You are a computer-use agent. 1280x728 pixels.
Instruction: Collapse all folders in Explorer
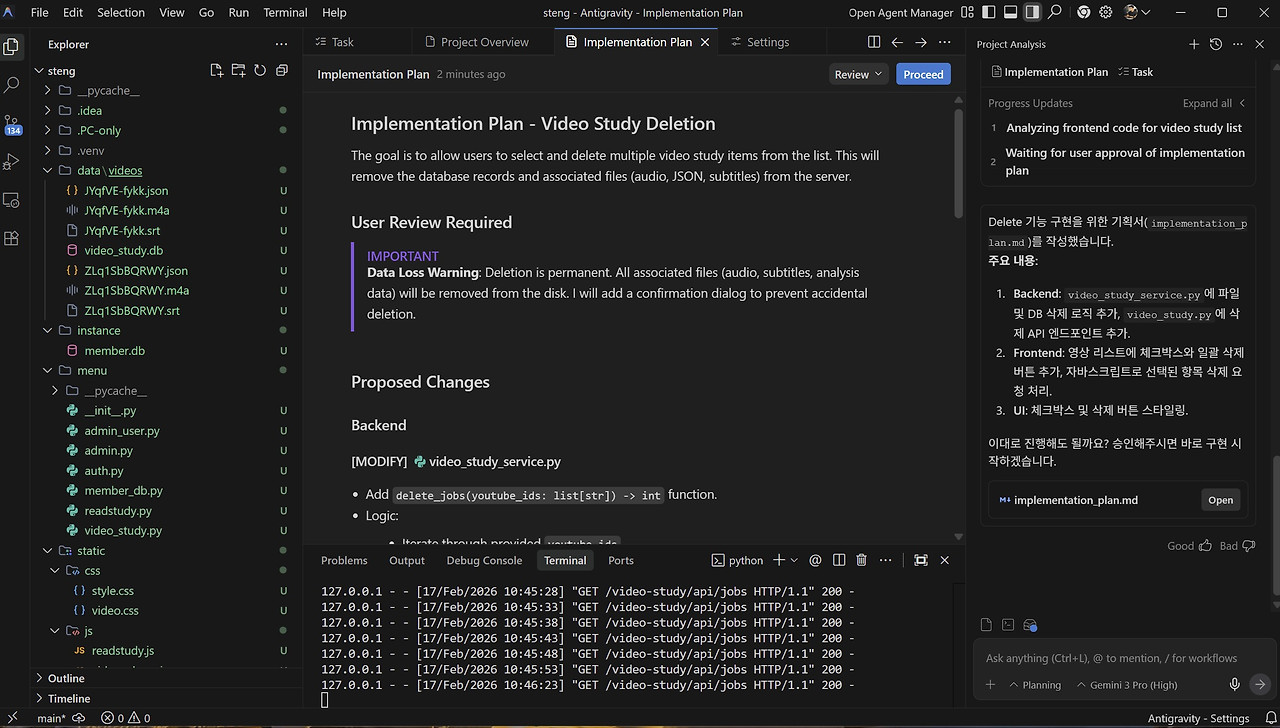click(x=282, y=71)
